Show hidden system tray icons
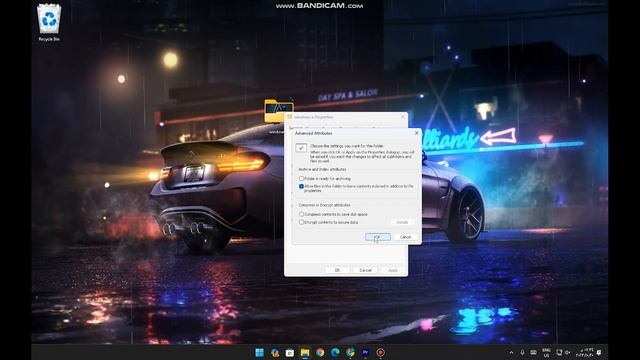Screen dimensions: 640x360 pos(511,352)
